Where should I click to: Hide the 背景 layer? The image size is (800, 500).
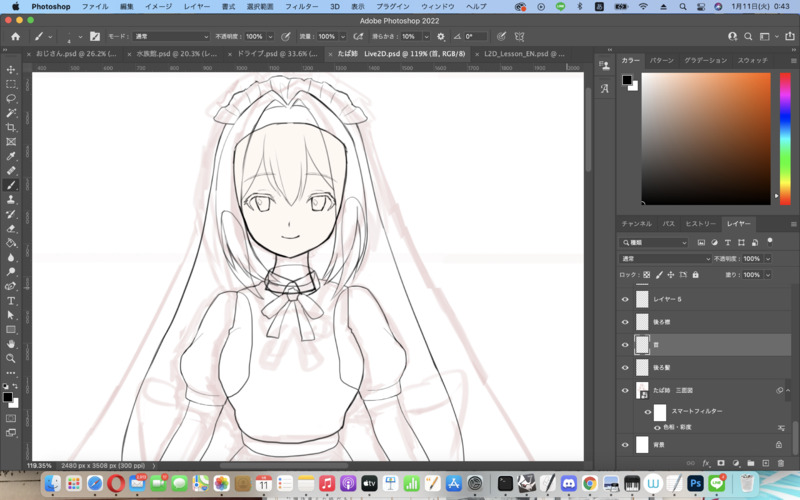(626, 444)
